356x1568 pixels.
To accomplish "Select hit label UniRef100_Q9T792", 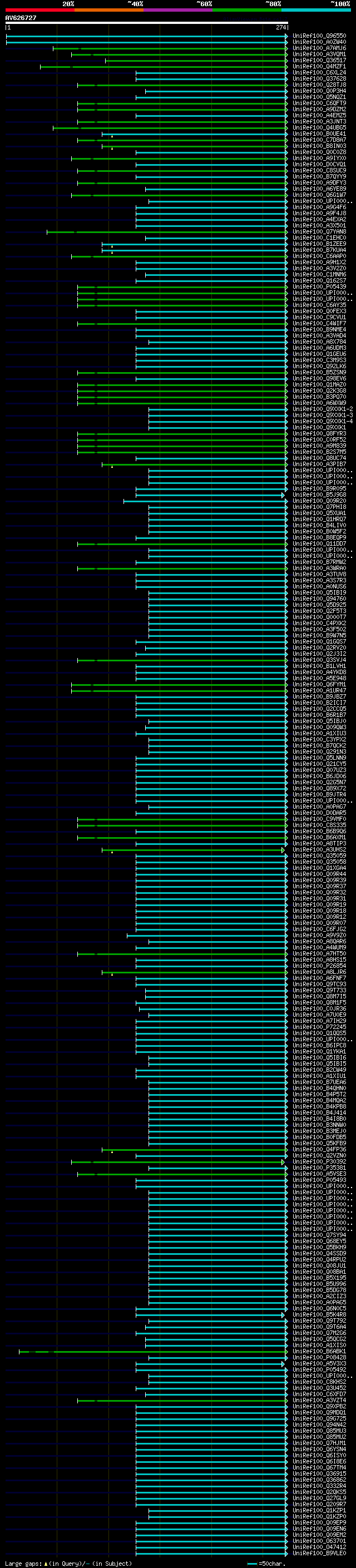I will (319, 1321).
